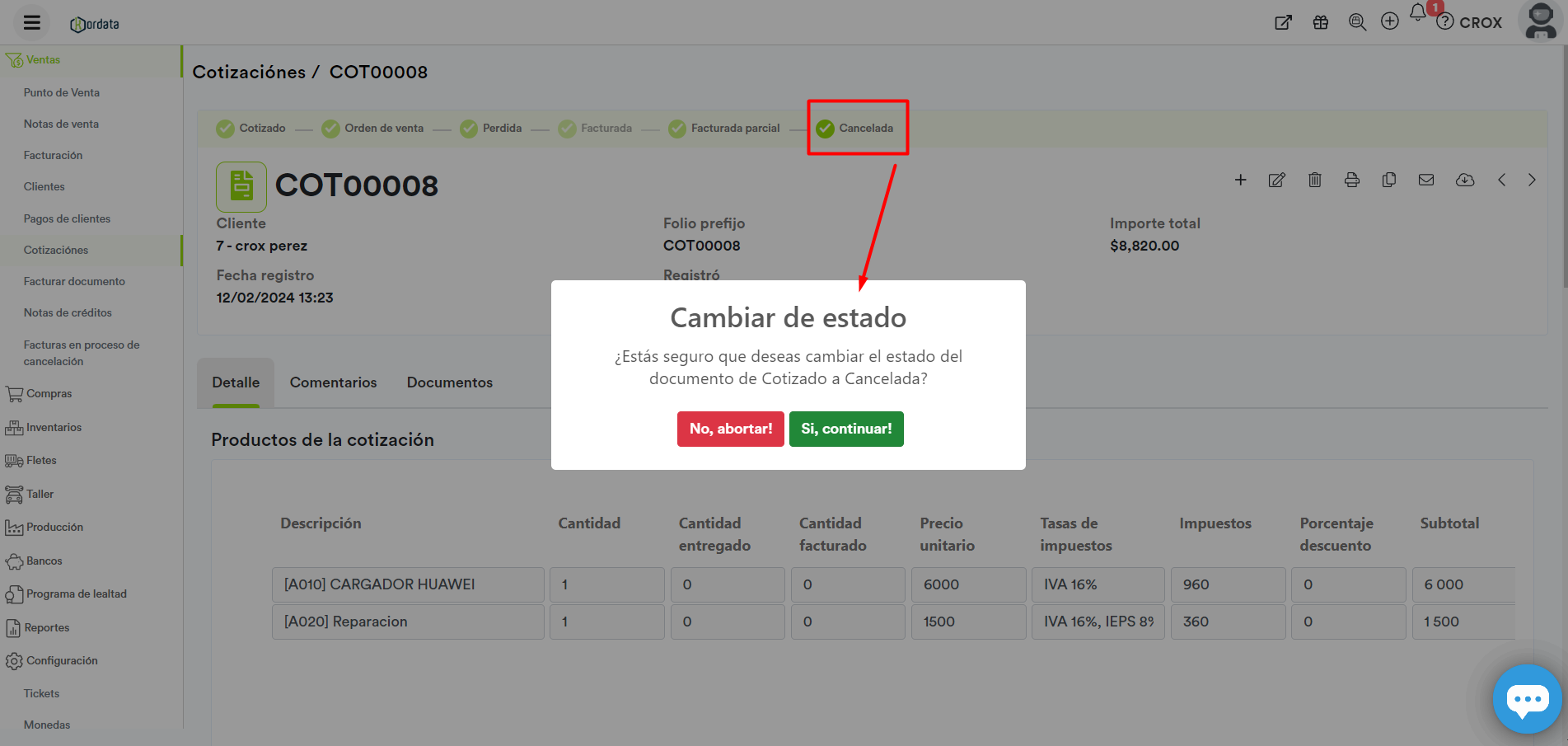The image size is (1568, 746).
Task: Click the printer icon to print the quotation
Action: [x=1351, y=180]
